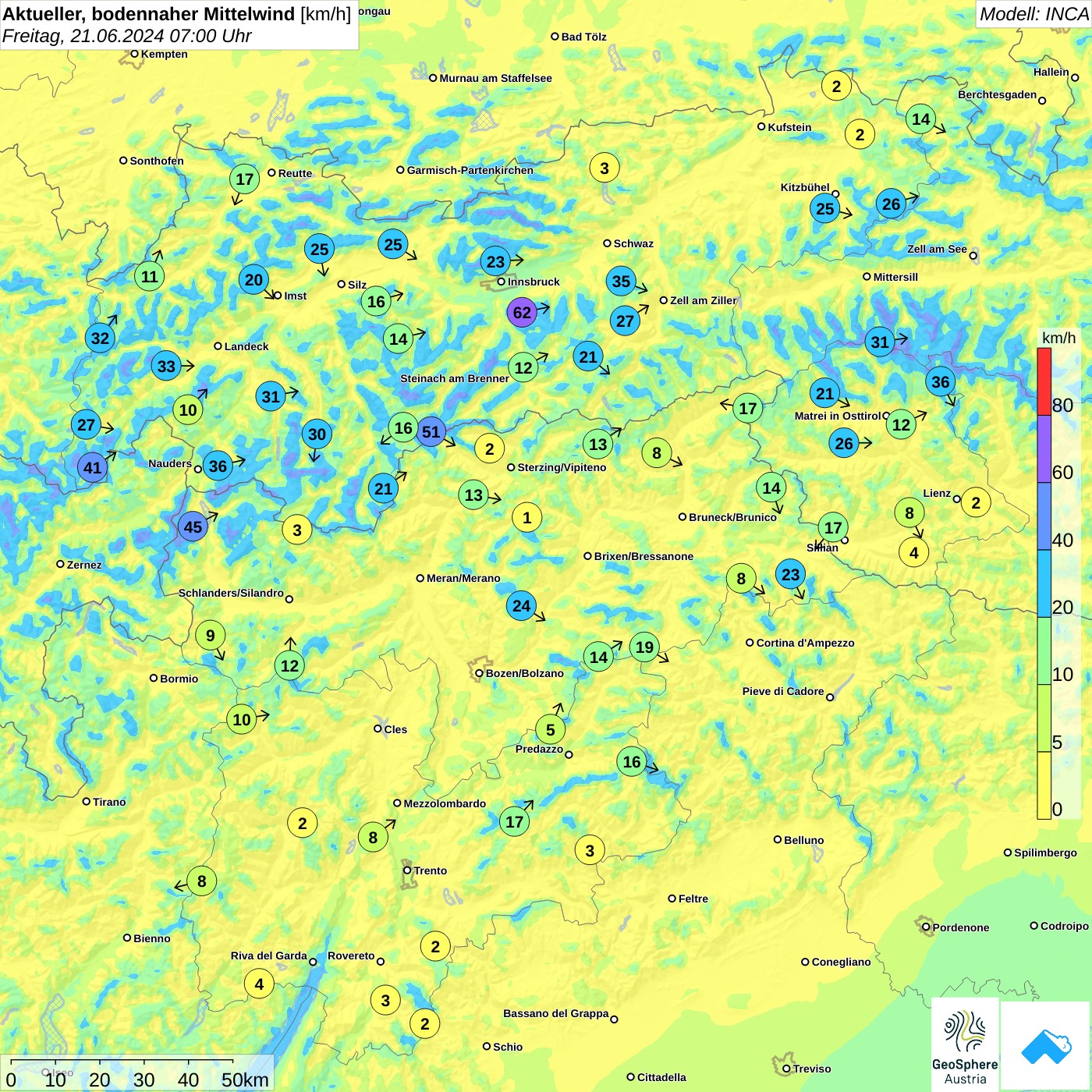Click the 45 wind station marker

pyautogui.click(x=193, y=526)
